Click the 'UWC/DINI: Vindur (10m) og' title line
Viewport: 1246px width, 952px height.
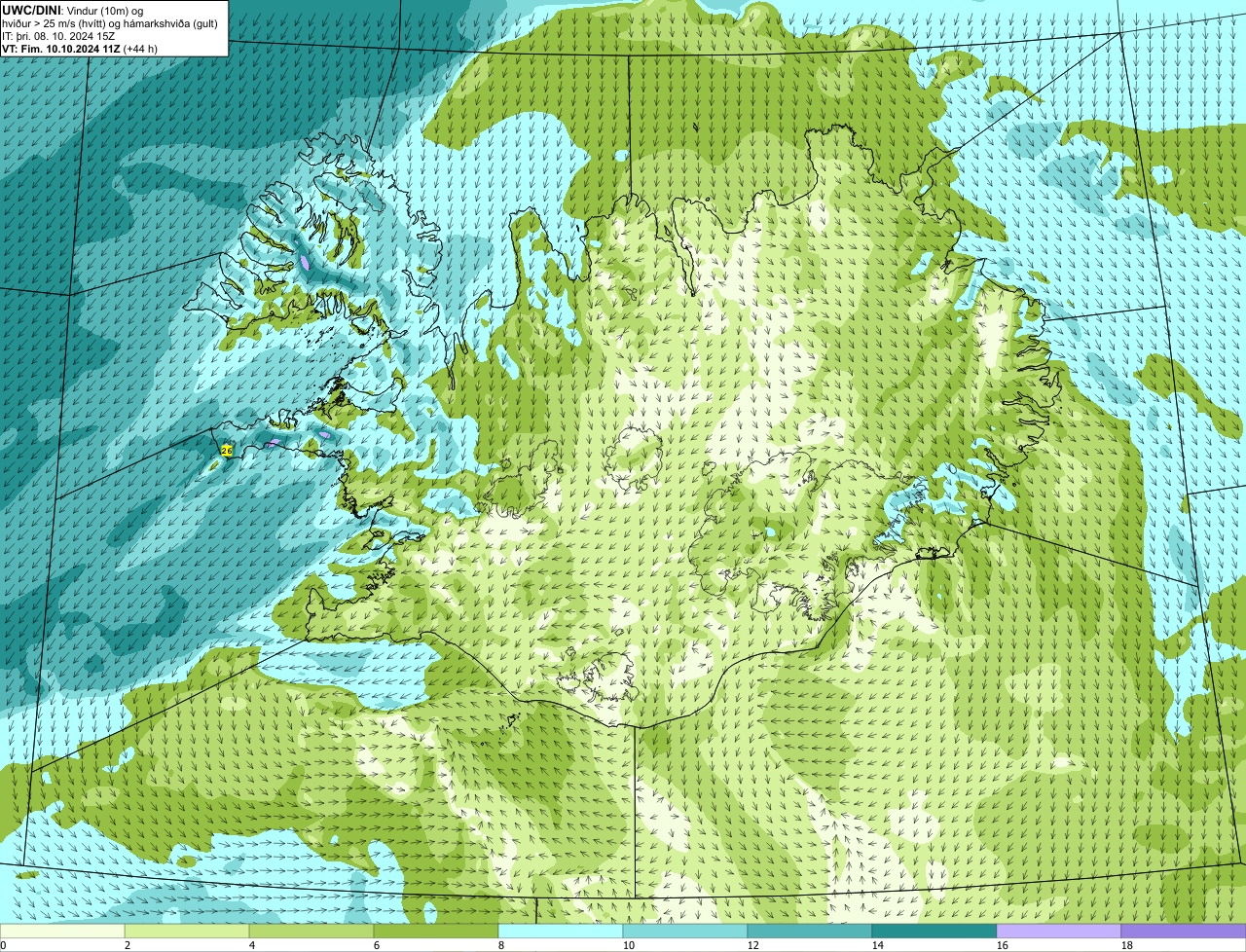coord(72,10)
